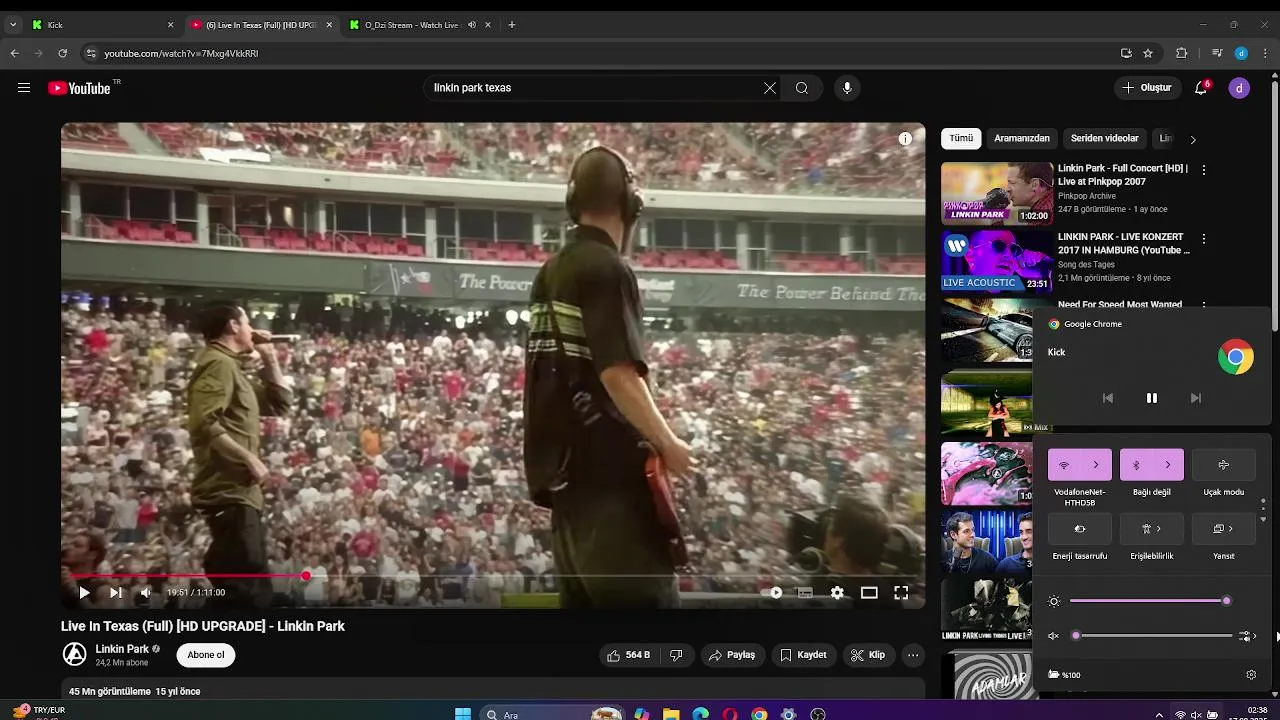Open player settings gear
Image resolution: width=1280 pixels, height=720 pixels.
(x=837, y=593)
